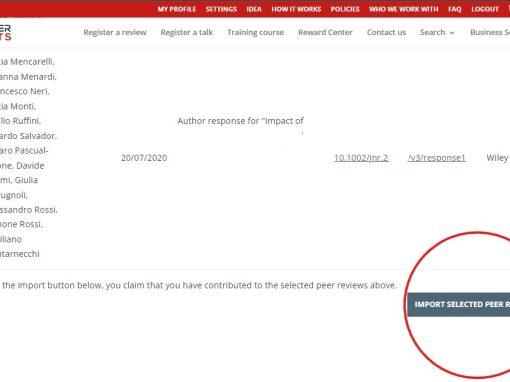510x382 pixels.
Task: Open the FAQ link
Action: coord(455,9)
